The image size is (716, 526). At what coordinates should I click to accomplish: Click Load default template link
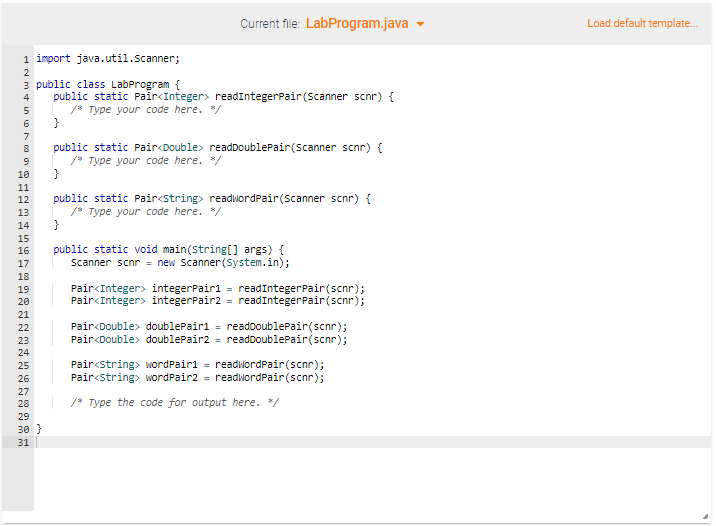coord(642,23)
